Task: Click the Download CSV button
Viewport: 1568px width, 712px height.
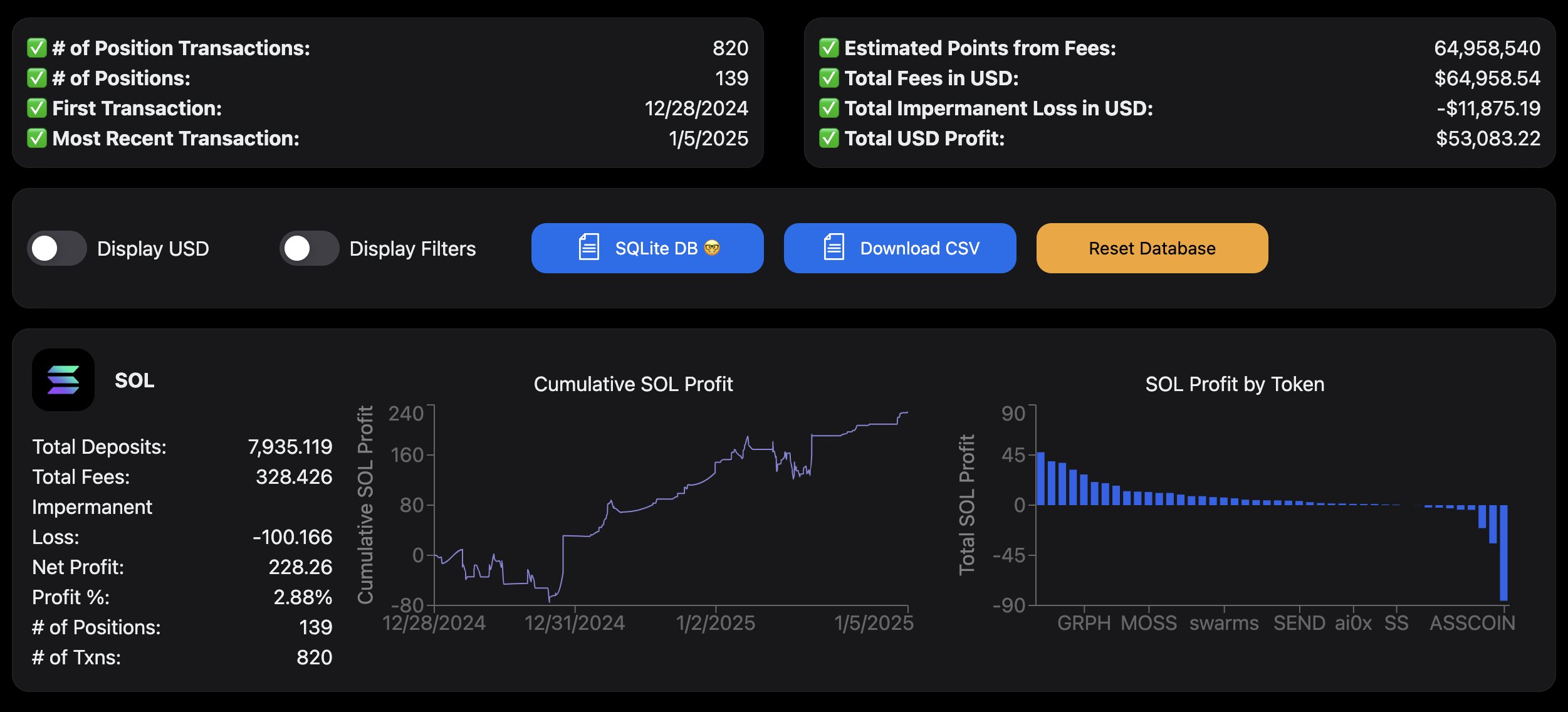Action: click(x=900, y=248)
